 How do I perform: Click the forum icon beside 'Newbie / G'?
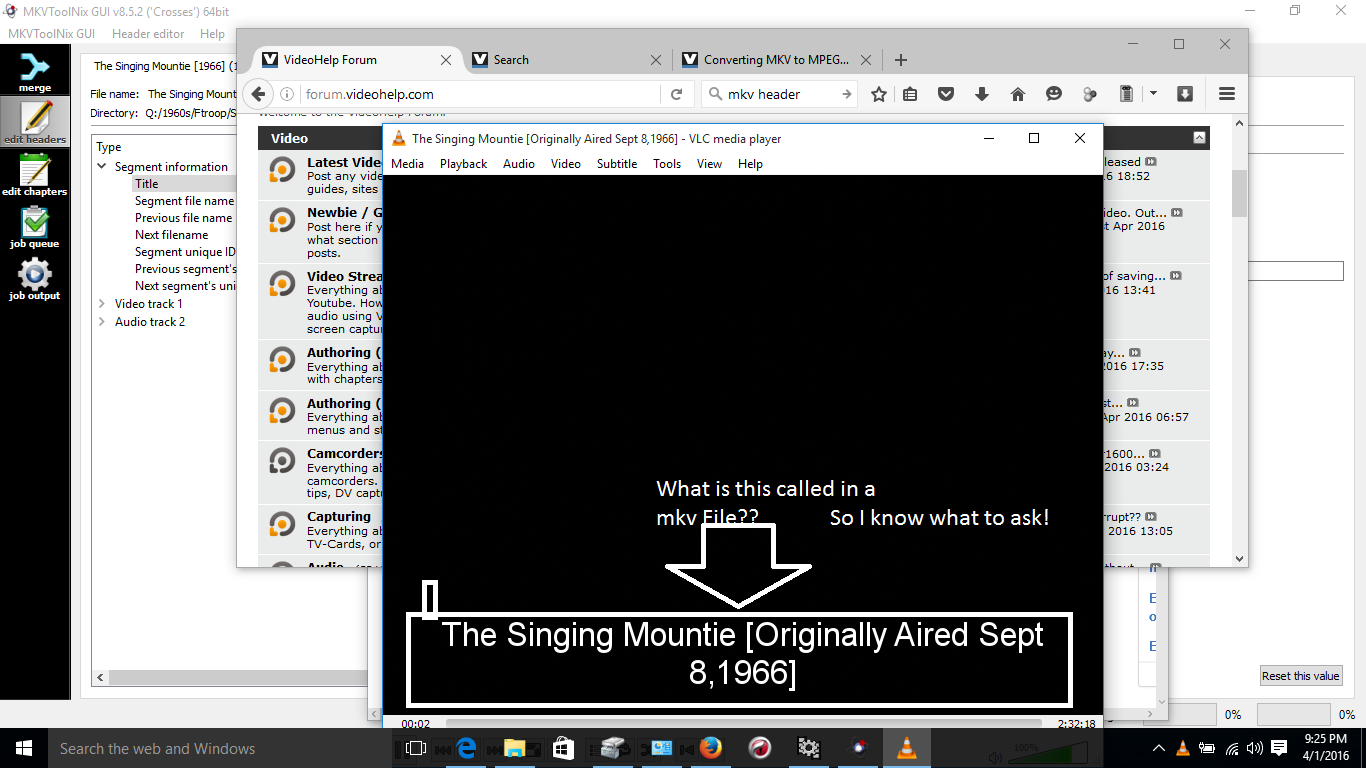click(282, 220)
